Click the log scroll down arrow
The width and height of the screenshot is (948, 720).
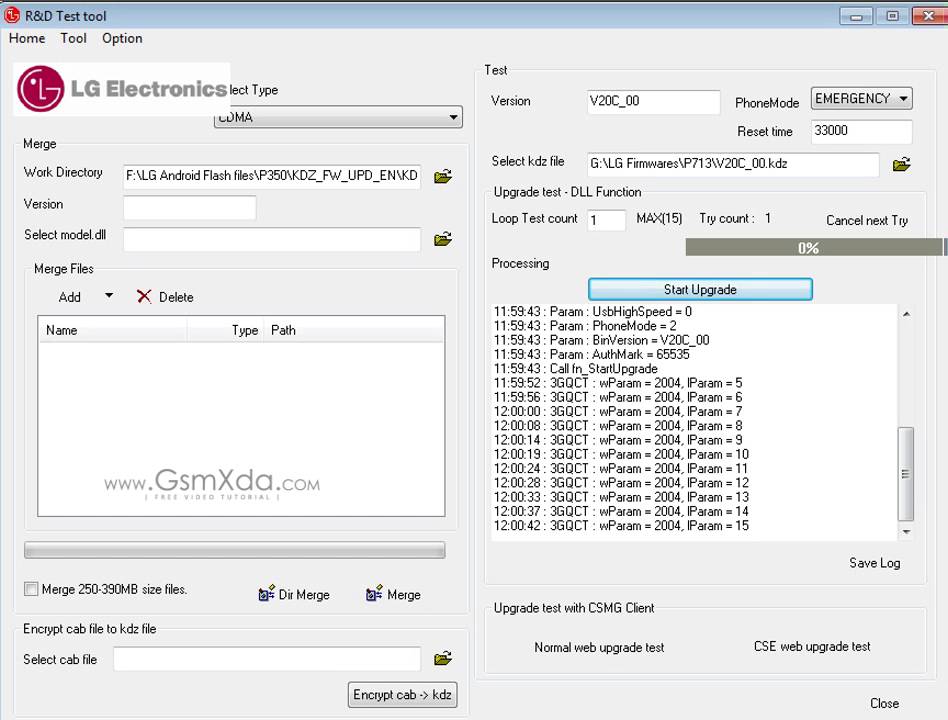pyautogui.click(x=906, y=531)
